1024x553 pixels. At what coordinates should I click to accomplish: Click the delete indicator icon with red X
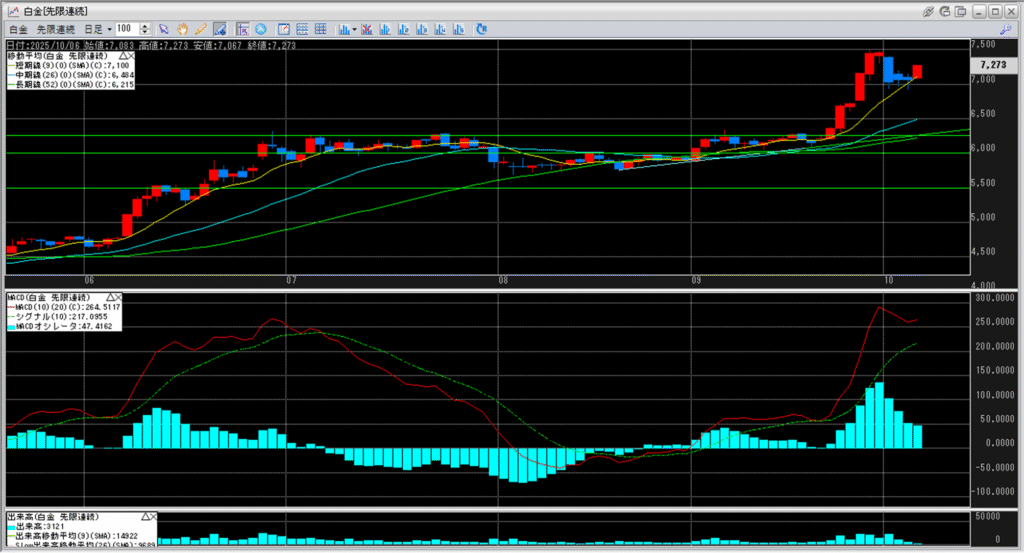point(368,29)
